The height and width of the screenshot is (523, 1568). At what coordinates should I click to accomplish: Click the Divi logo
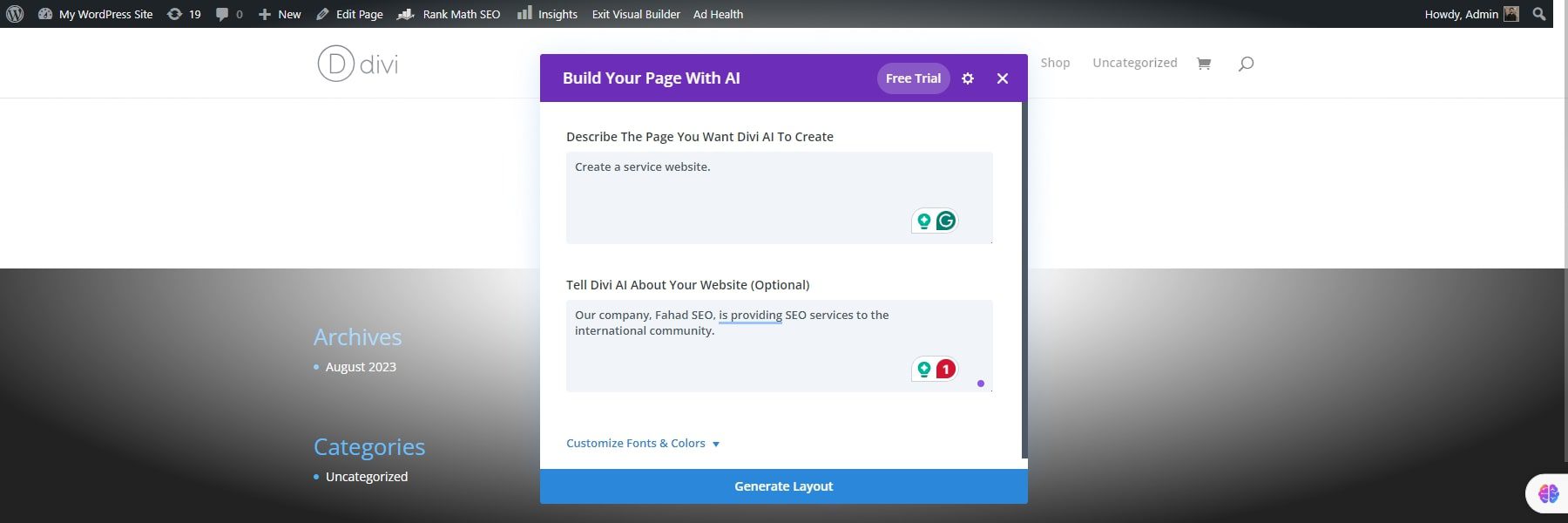point(358,64)
